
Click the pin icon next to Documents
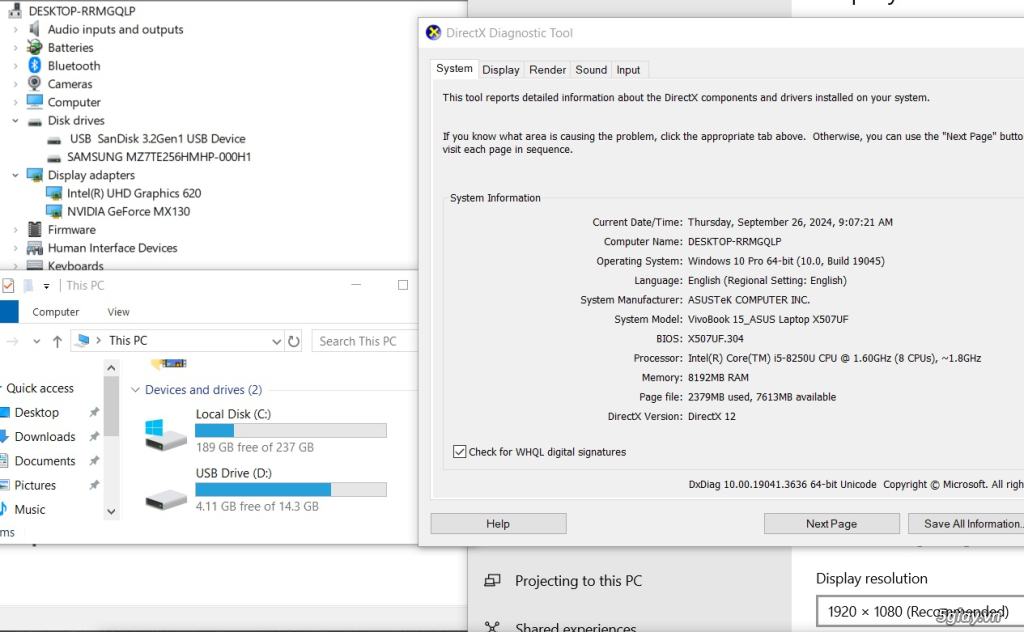pyautogui.click(x=94, y=460)
